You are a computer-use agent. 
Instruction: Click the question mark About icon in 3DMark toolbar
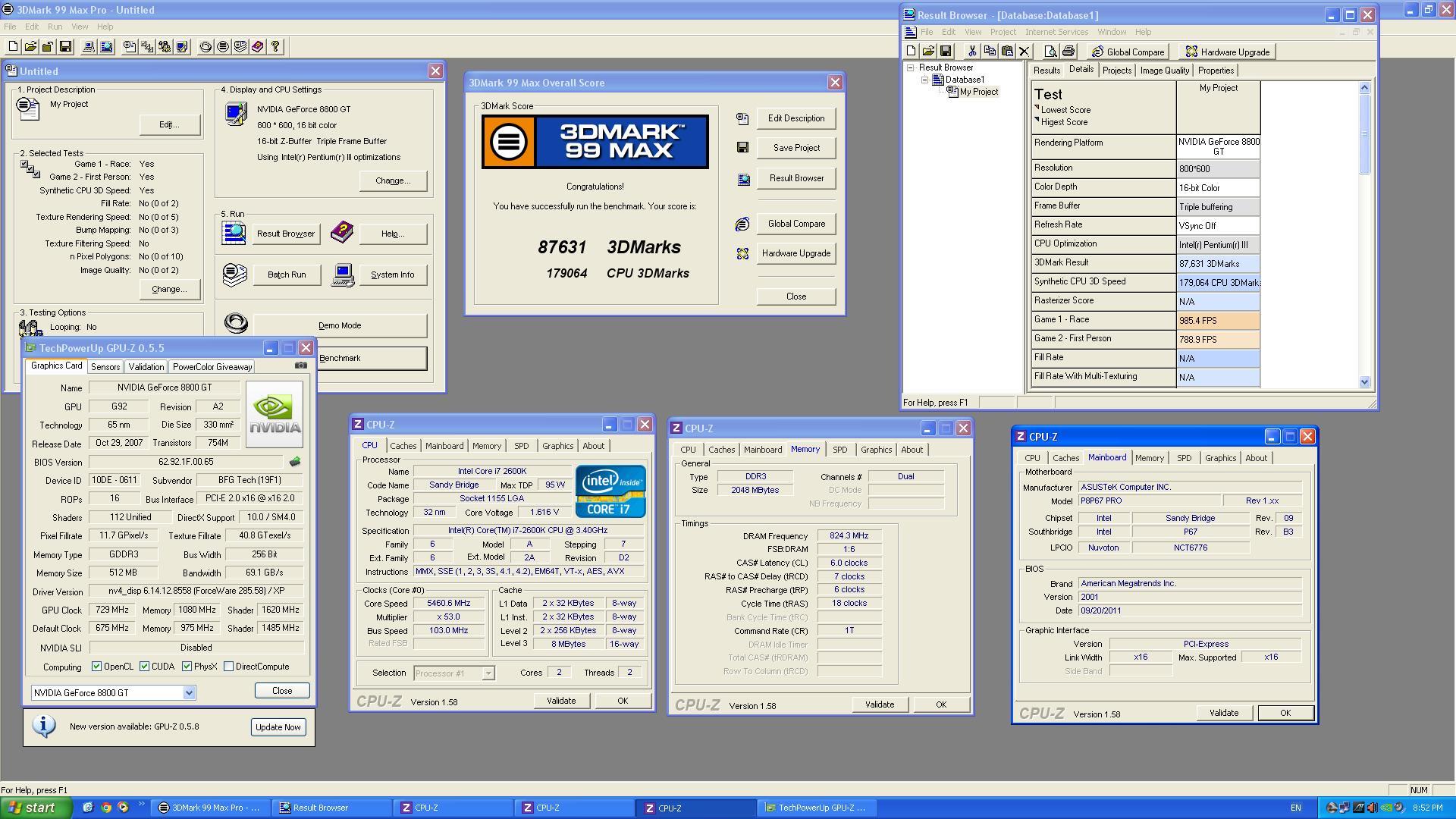[x=275, y=47]
